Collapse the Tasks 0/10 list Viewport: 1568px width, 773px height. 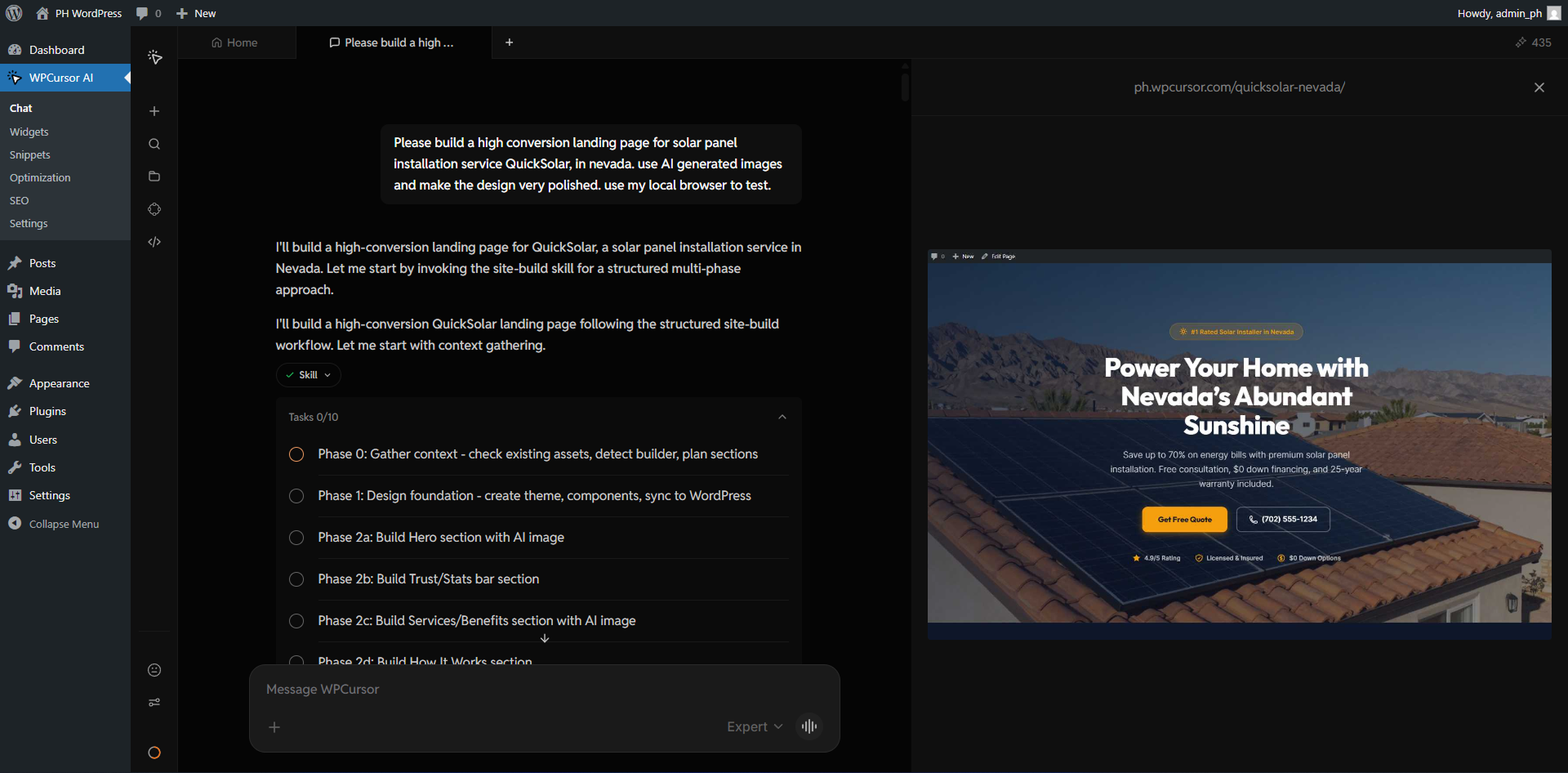coord(782,417)
